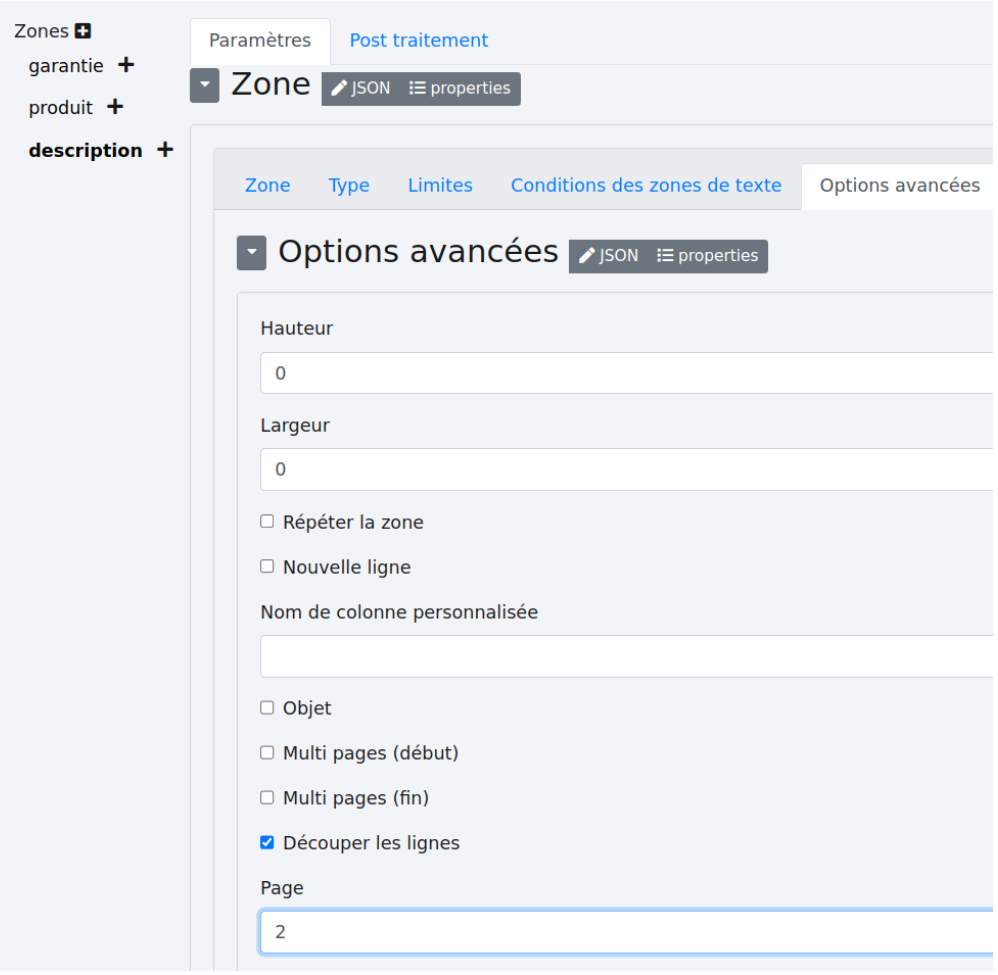The image size is (998, 975).
Task: Enable the Répéter la zone checkbox
Action: (x=267, y=522)
